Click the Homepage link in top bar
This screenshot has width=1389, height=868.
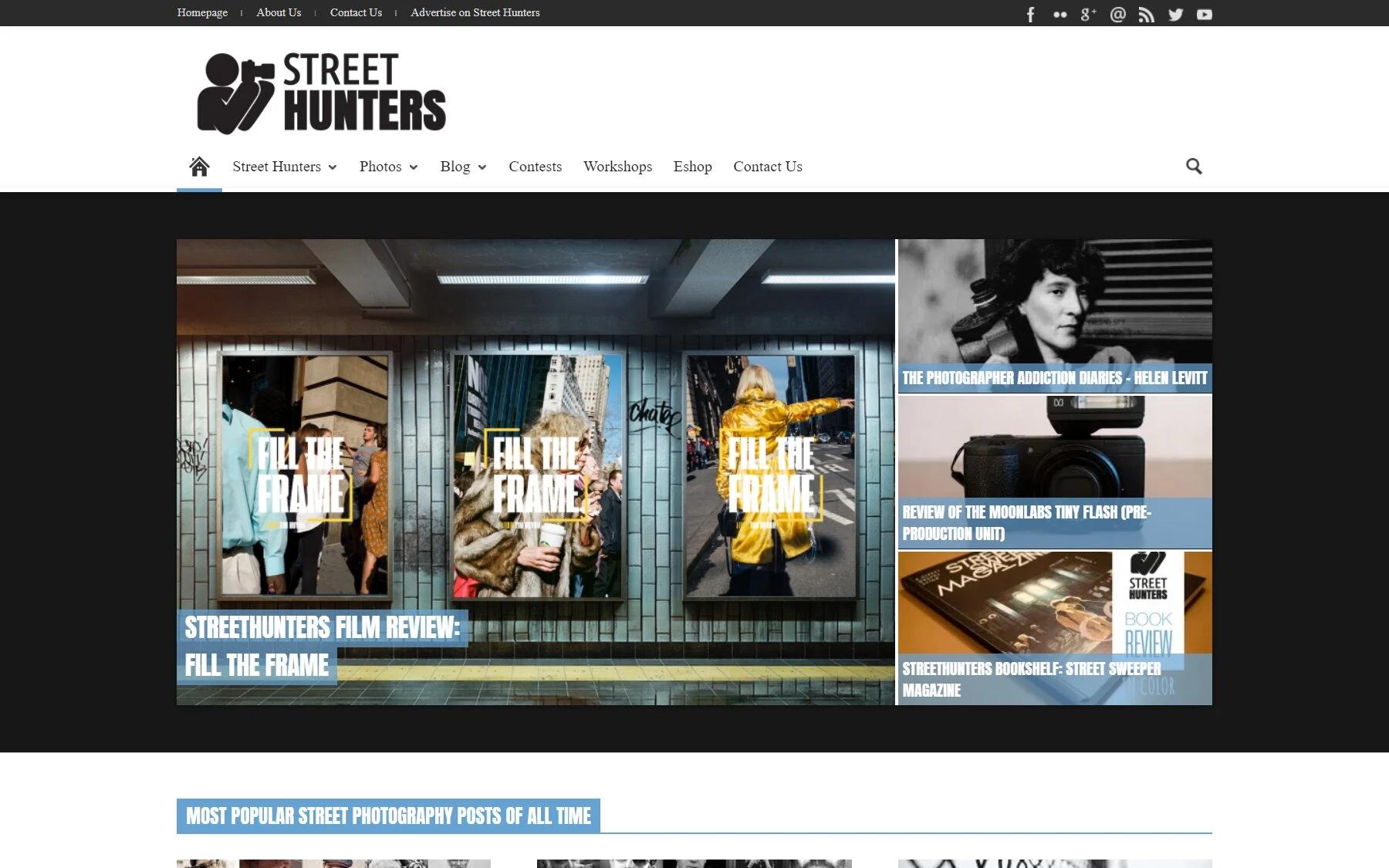(x=202, y=12)
